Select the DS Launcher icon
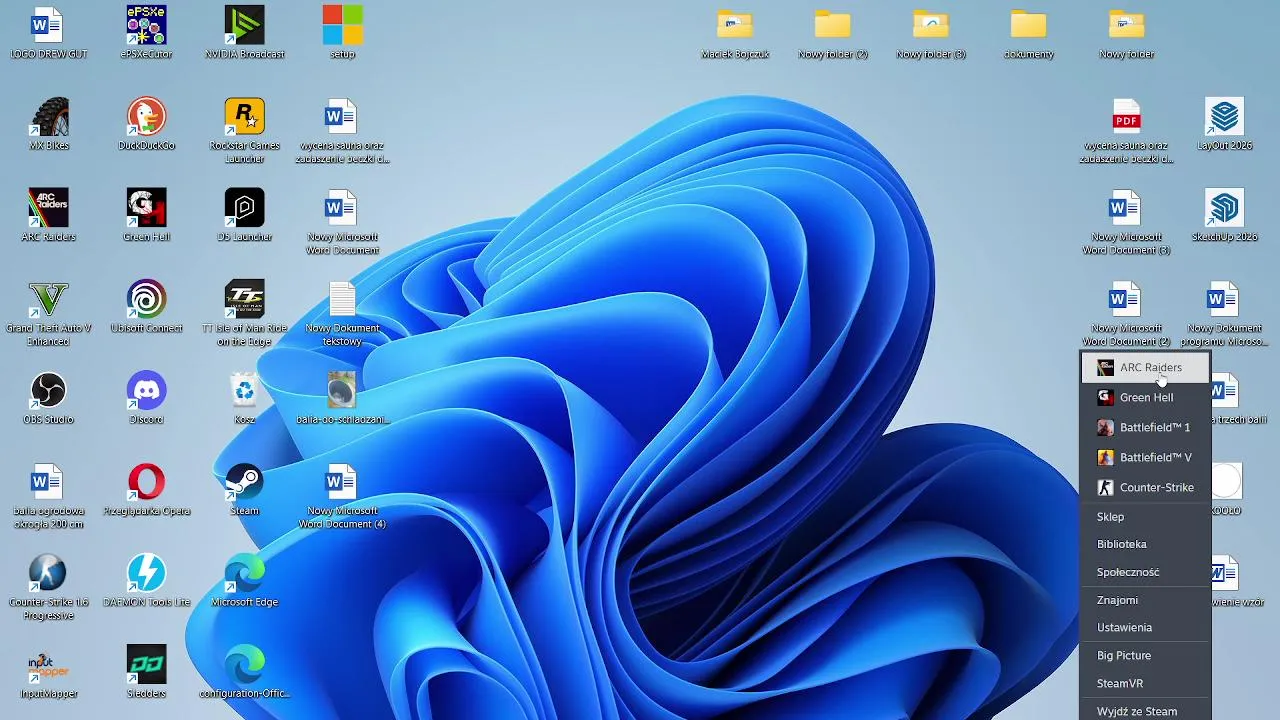This screenshot has height=720, width=1280. pyautogui.click(x=245, y=215)
